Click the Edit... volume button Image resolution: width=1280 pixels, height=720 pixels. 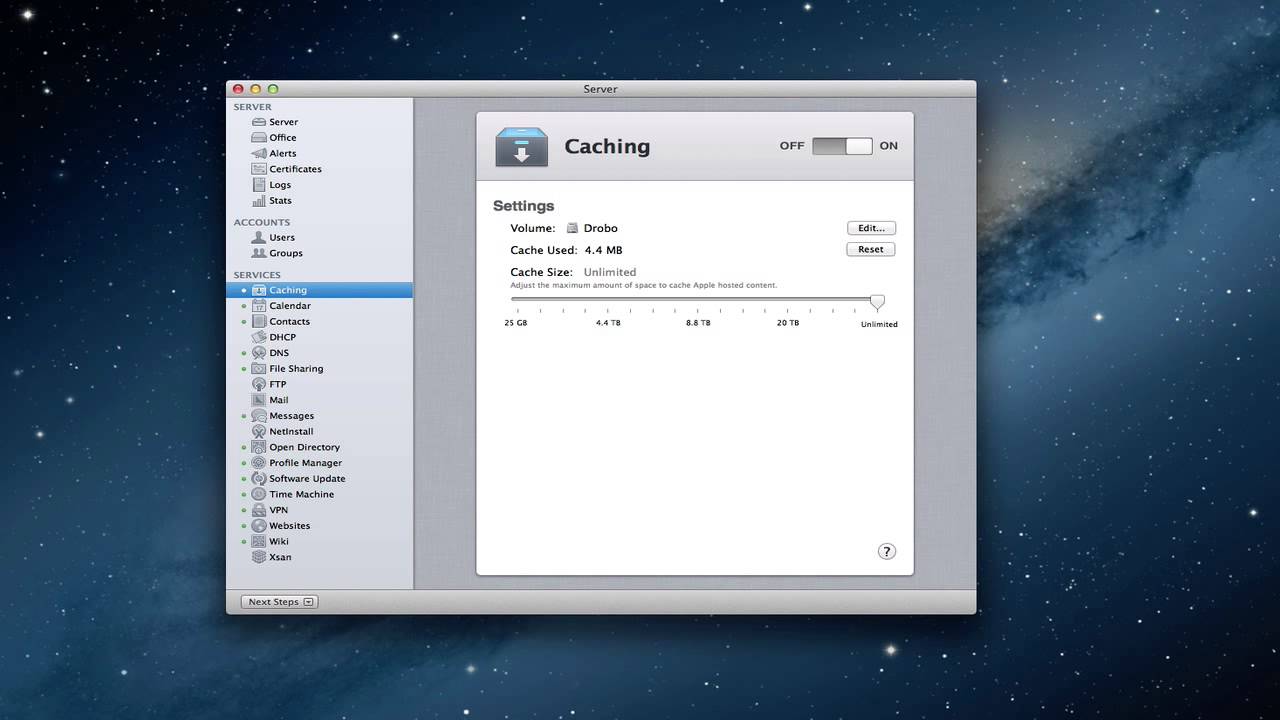point(871,228)
